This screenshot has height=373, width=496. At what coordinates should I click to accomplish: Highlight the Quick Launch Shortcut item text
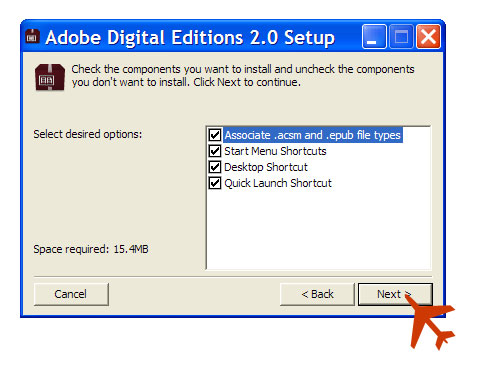278,183
